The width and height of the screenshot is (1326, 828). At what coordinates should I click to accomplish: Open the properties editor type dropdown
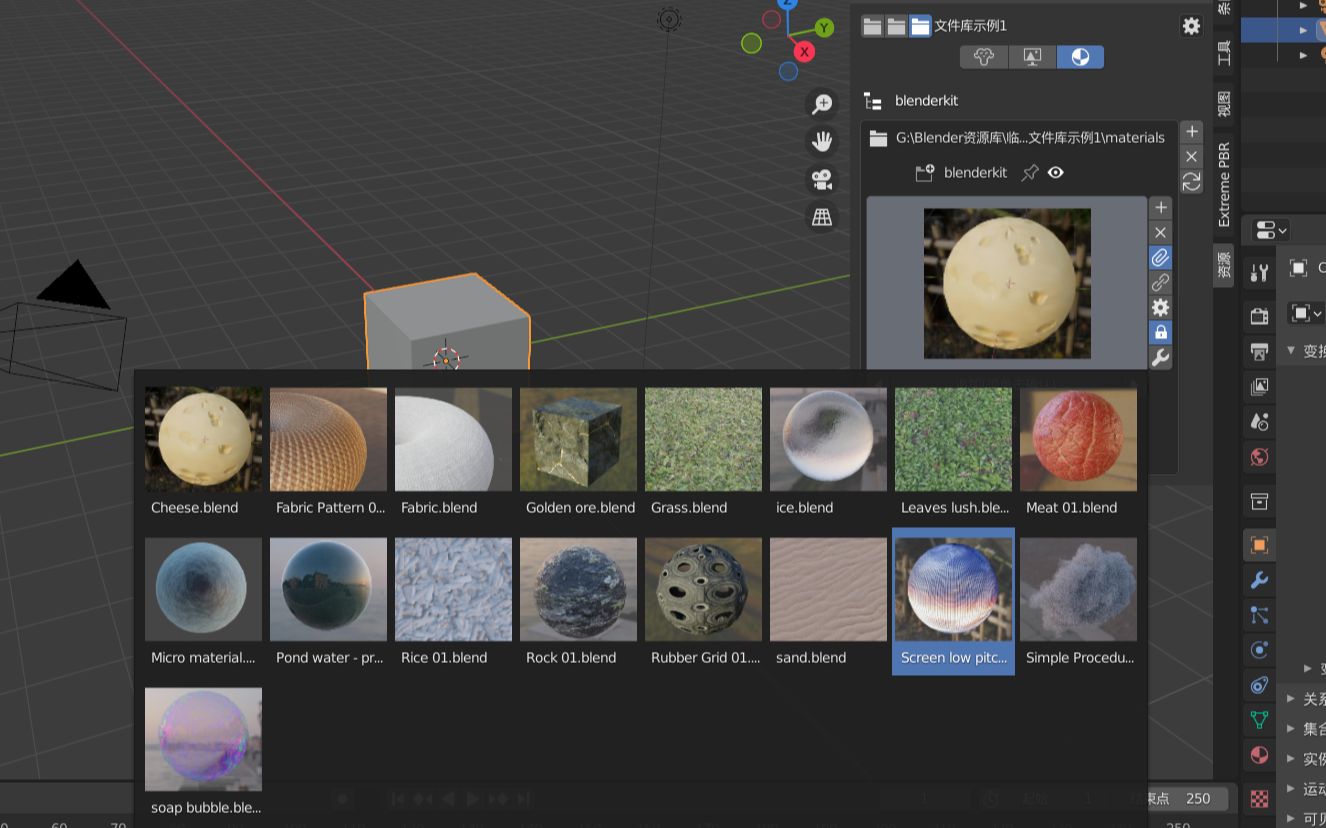point(1271,230)
